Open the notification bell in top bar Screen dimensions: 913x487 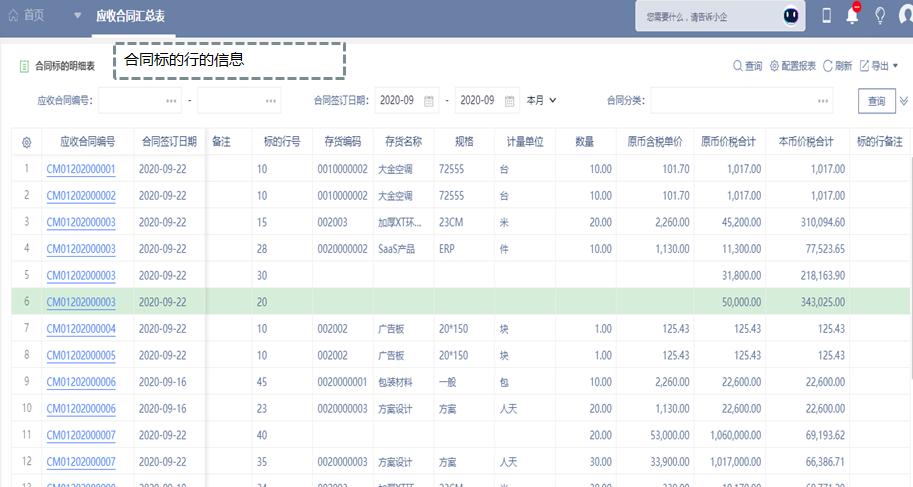pos(852,15)
